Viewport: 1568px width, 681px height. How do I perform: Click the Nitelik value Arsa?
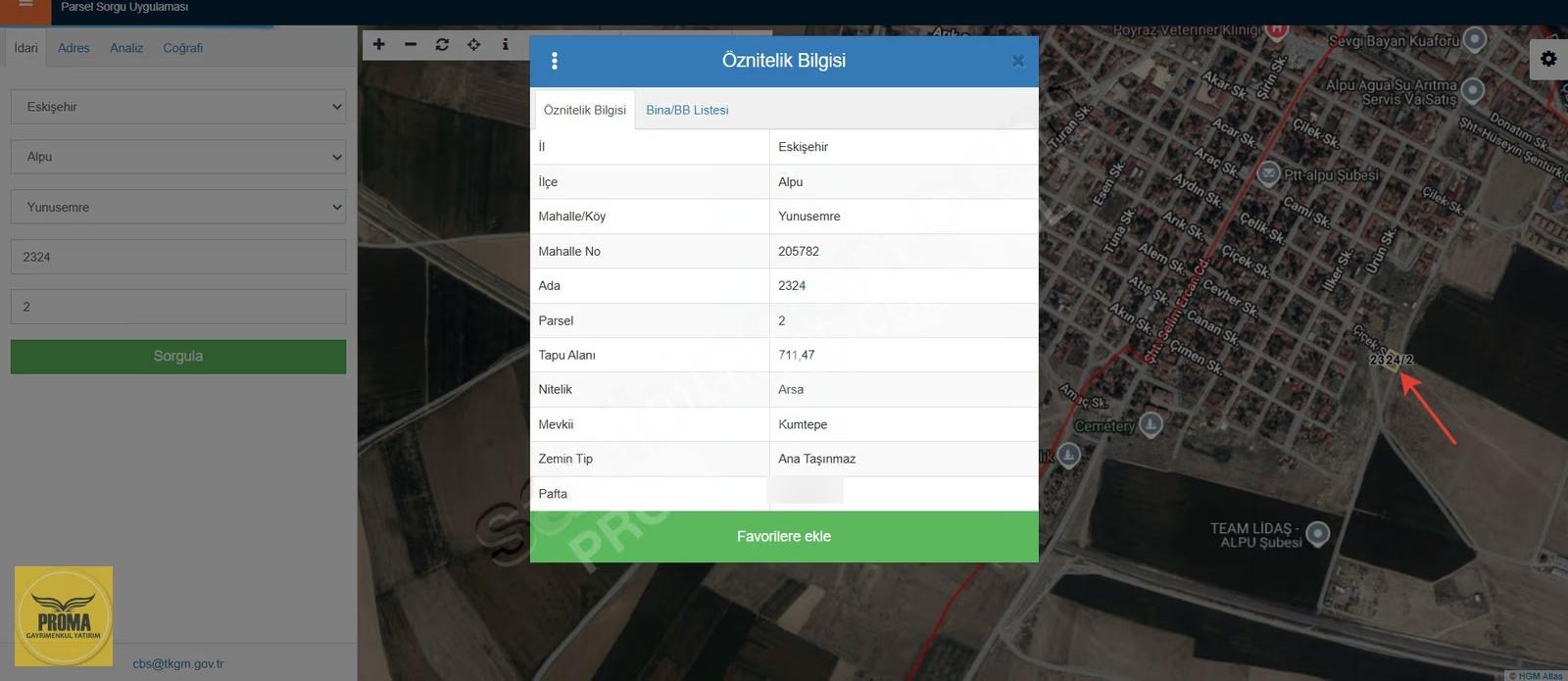click(x=791, y=389)
